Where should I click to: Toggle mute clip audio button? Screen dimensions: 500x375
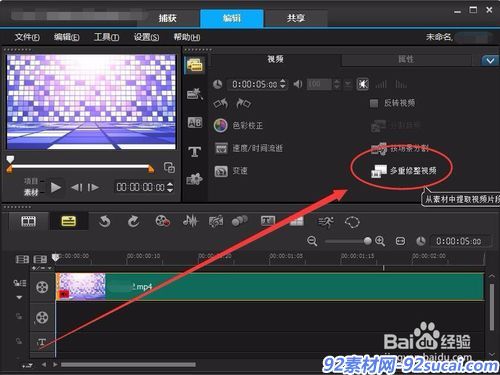coord(363,84)
